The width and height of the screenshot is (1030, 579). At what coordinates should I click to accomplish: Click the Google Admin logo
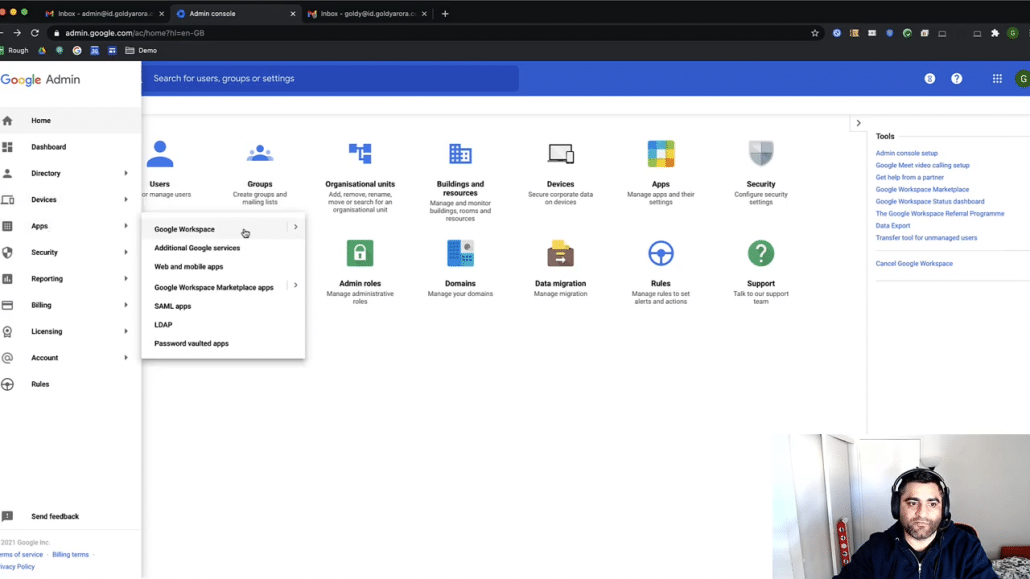40,80
